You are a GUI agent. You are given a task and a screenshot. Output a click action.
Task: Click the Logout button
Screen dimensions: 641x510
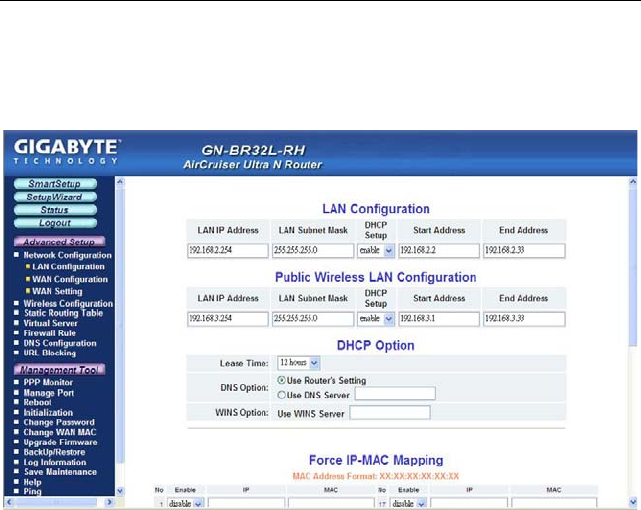(x=55, y=223)
